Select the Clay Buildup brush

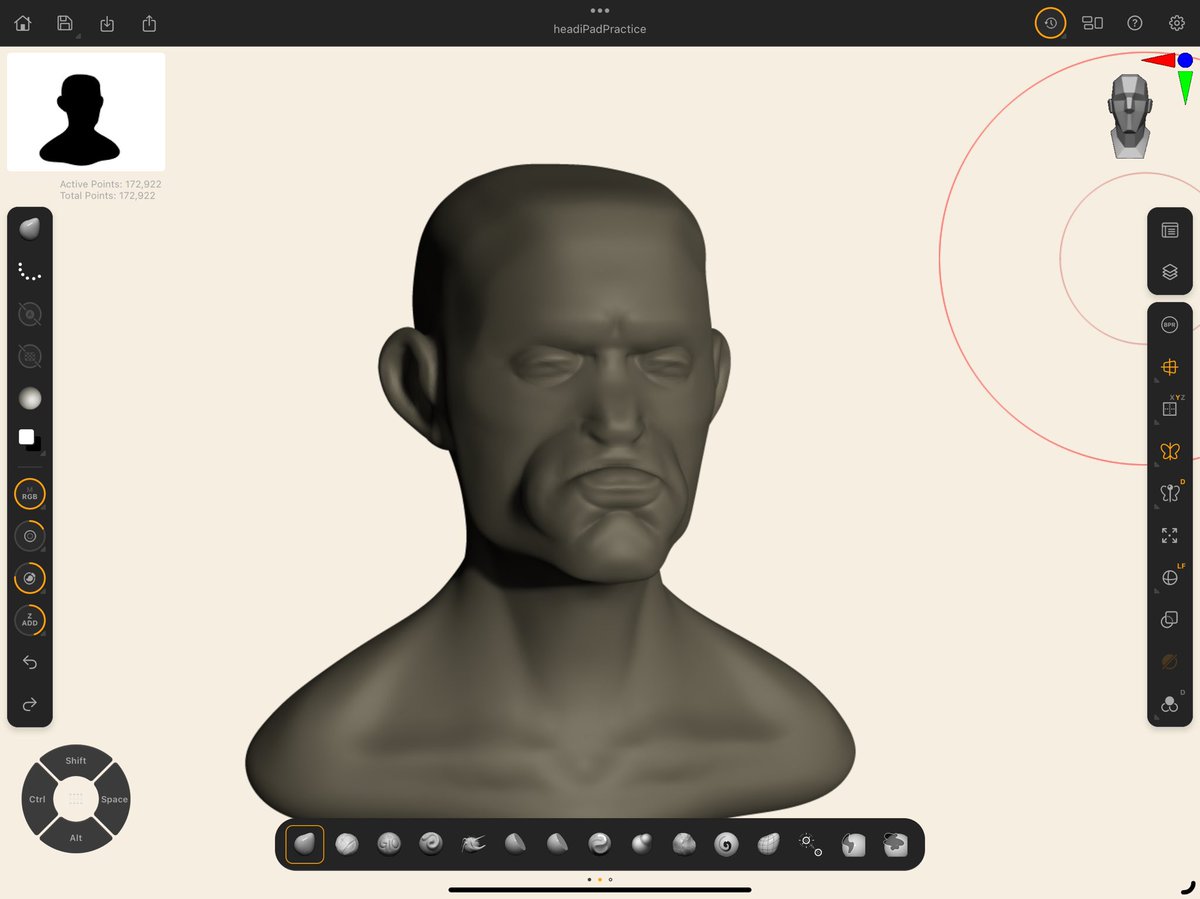(347, 845)
